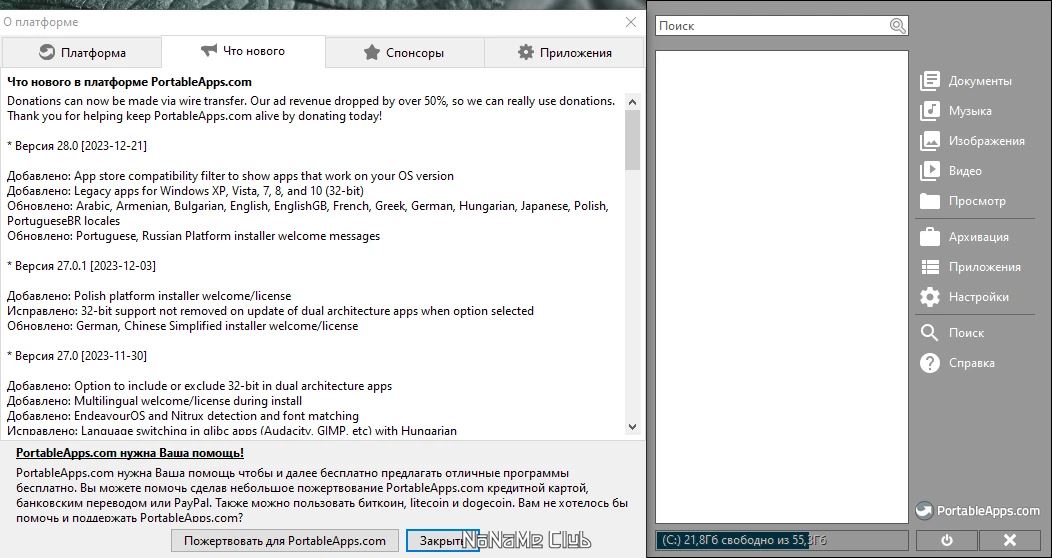Select the Что нового tab
The width and height of the screenshot is (1052, 558).
pos(244,51)
